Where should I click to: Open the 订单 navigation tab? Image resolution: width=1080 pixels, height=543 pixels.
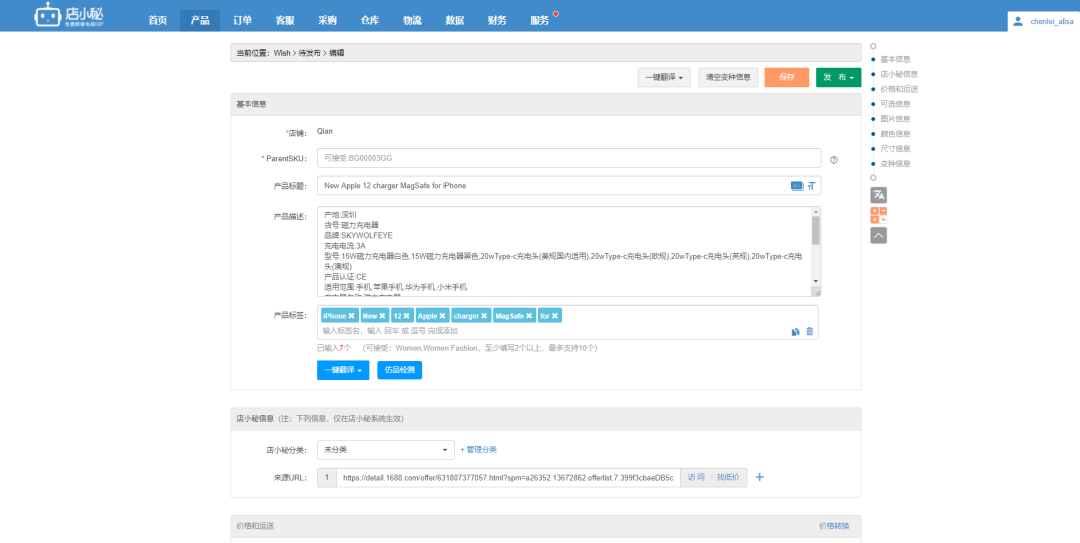pyautogui.click(x=242, y=21)
